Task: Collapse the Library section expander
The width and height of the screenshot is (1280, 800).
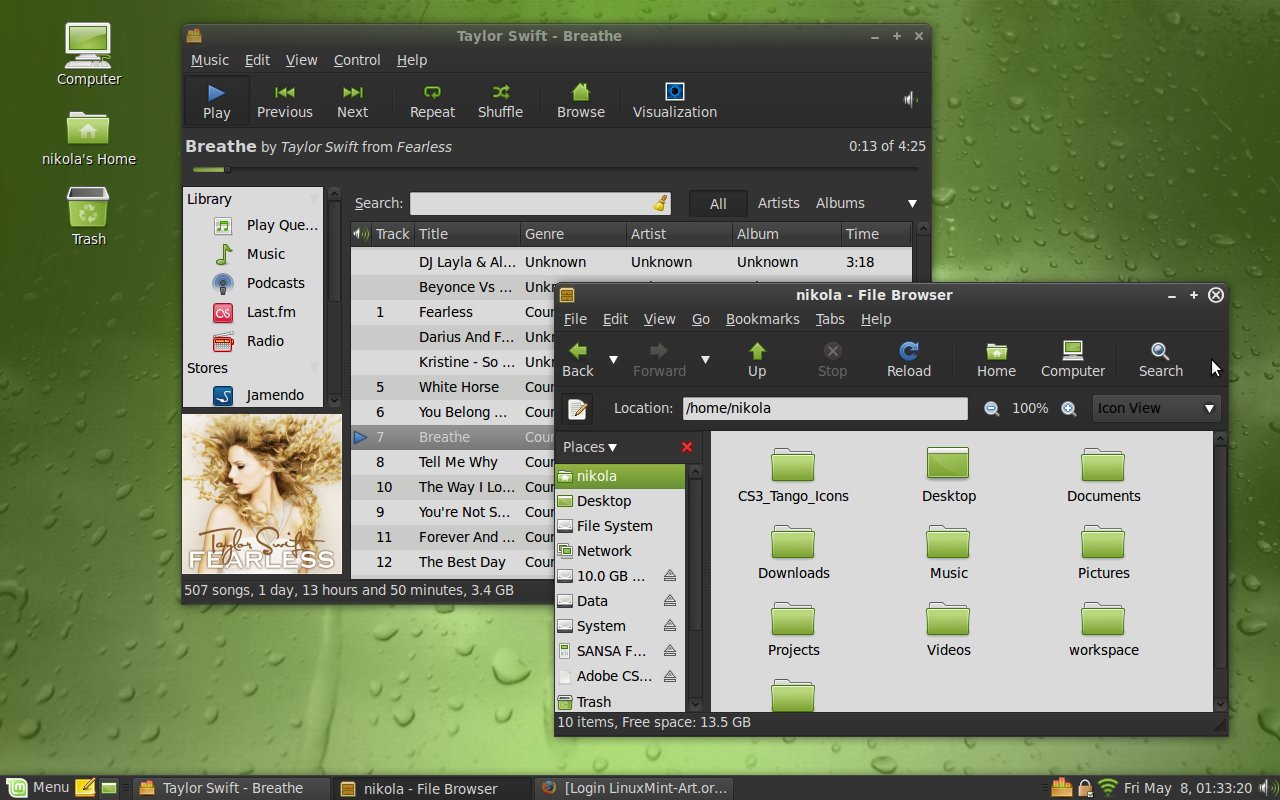Action: [313, 200]
